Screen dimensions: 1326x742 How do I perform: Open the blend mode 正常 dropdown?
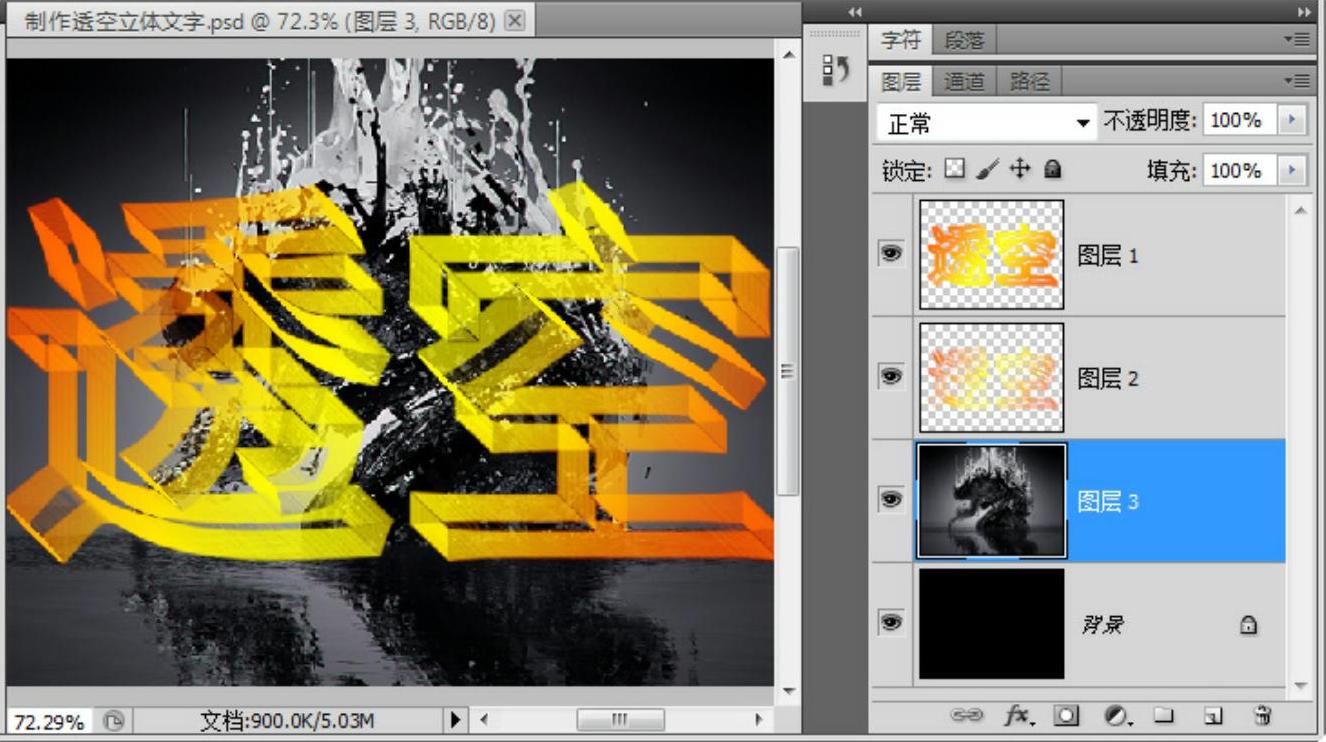pos(986,123)
